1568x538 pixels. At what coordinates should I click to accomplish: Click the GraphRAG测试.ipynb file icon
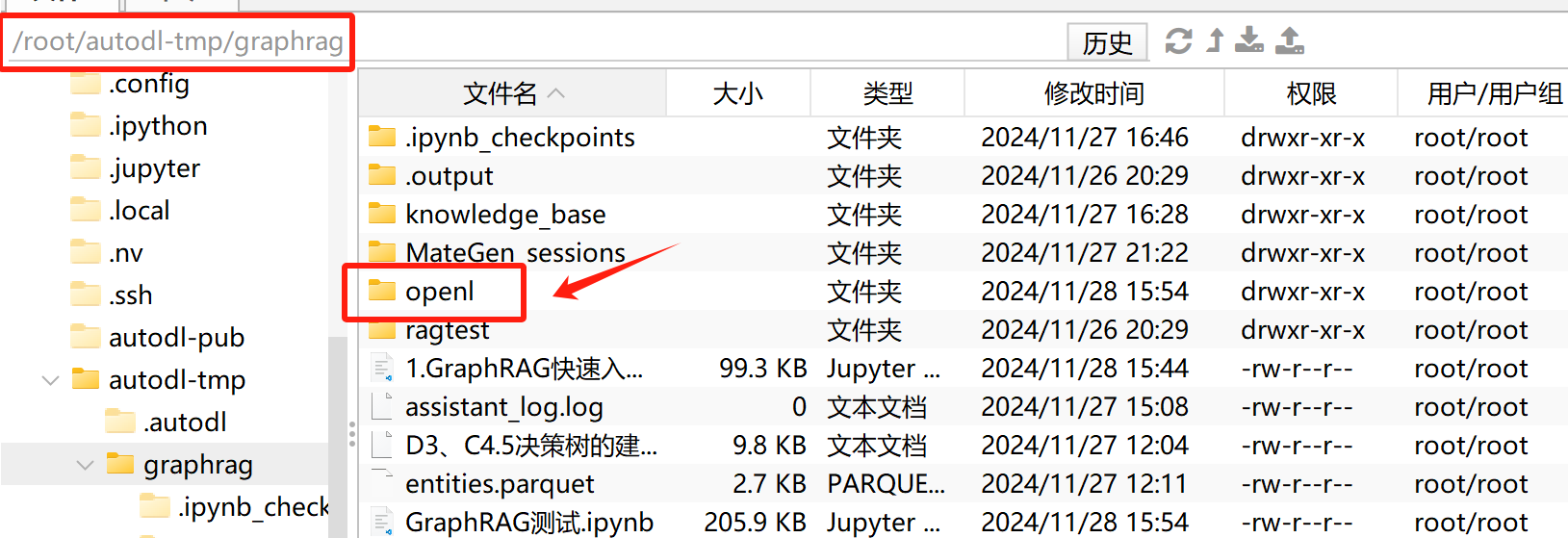(x=382, y=522)
